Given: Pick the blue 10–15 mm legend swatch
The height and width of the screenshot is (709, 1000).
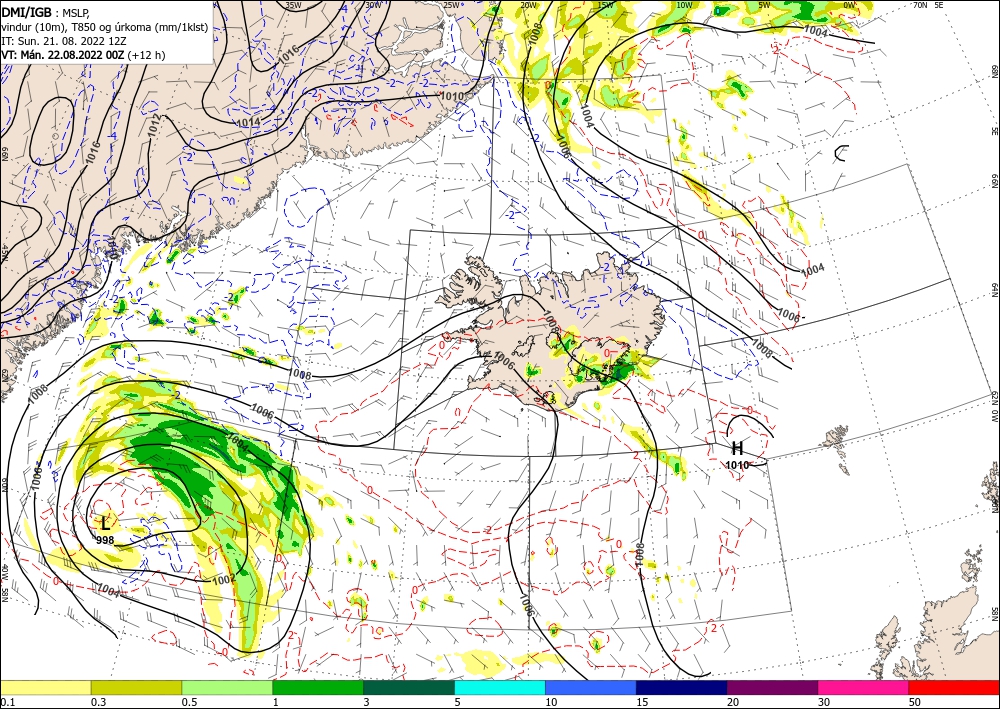Looking at the screenshot, I should [591, 687].
